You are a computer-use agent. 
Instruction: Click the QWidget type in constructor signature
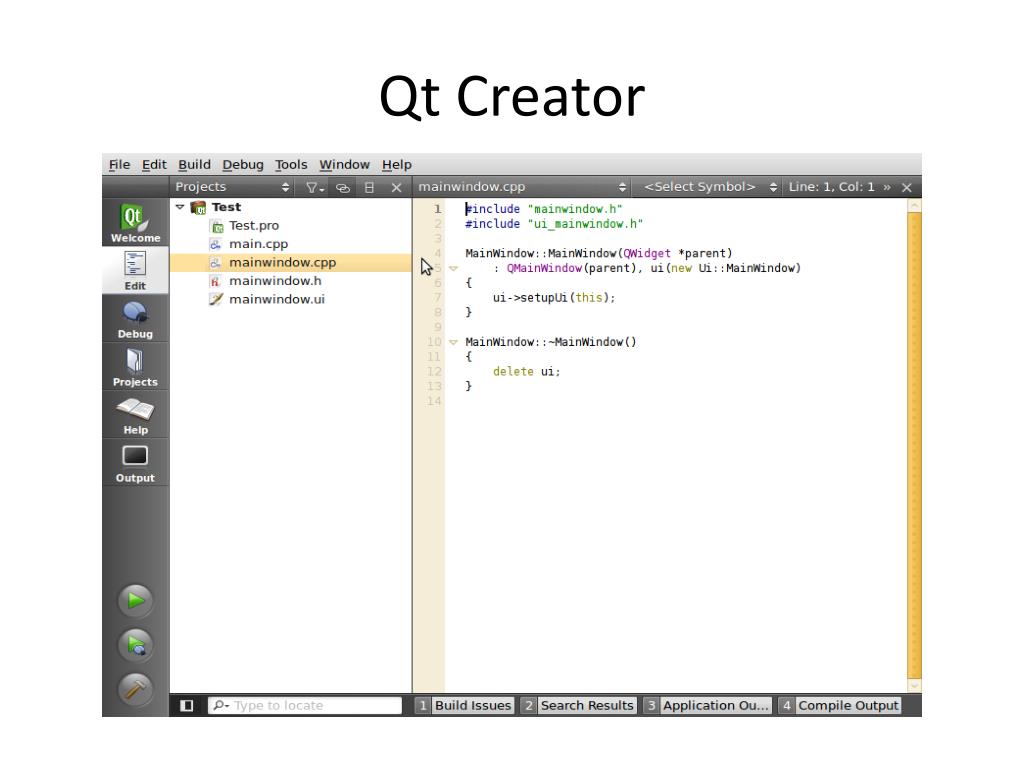click(647, 253)
